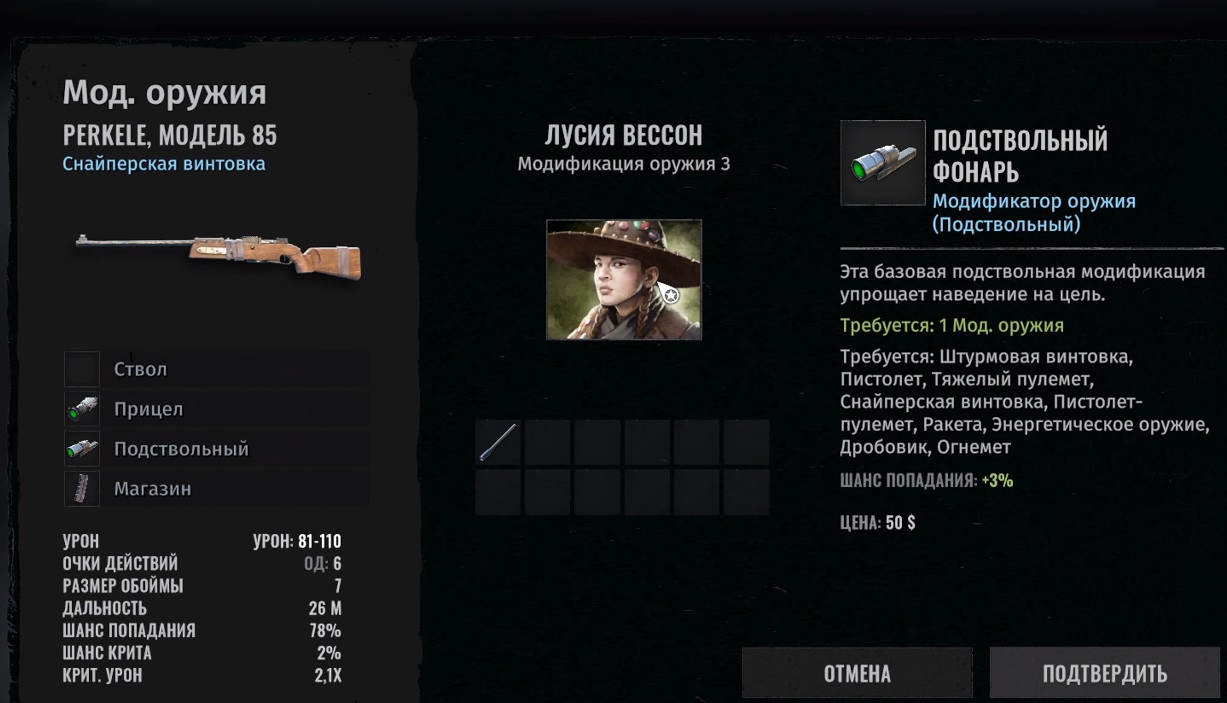The height and width of the screenshot is (703, 1227).
Task: Click first empty slot in bottom row
Action: point(498,492)
